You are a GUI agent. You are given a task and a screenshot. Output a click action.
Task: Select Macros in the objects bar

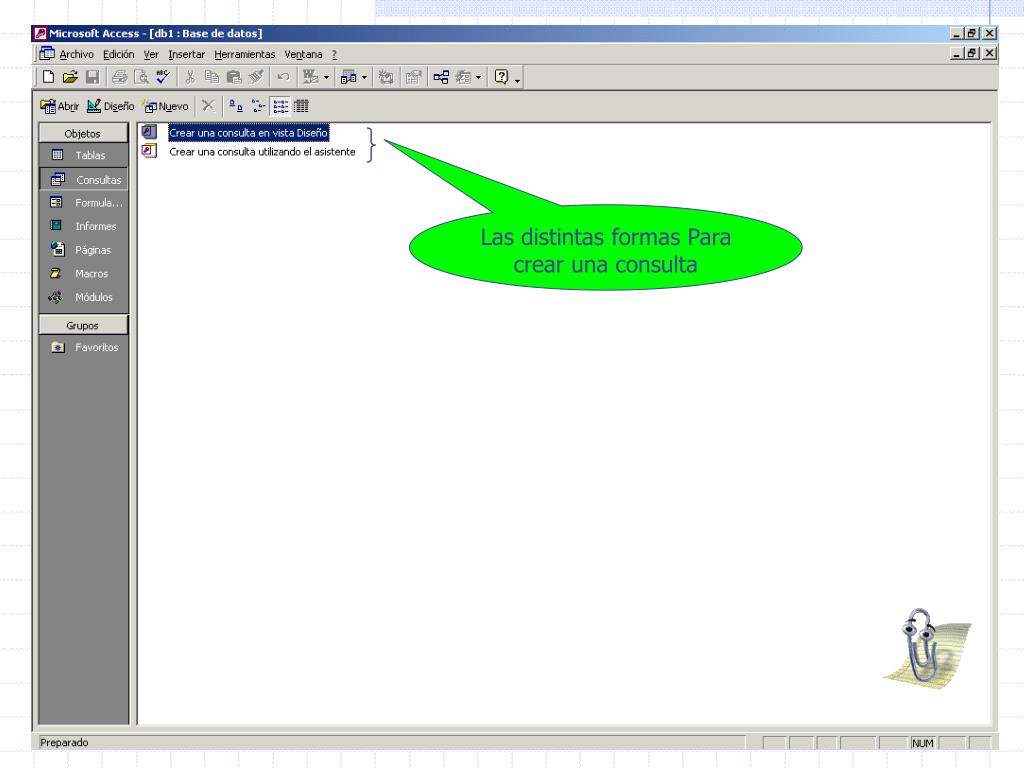pyautogui.click(x=83, y=273)
